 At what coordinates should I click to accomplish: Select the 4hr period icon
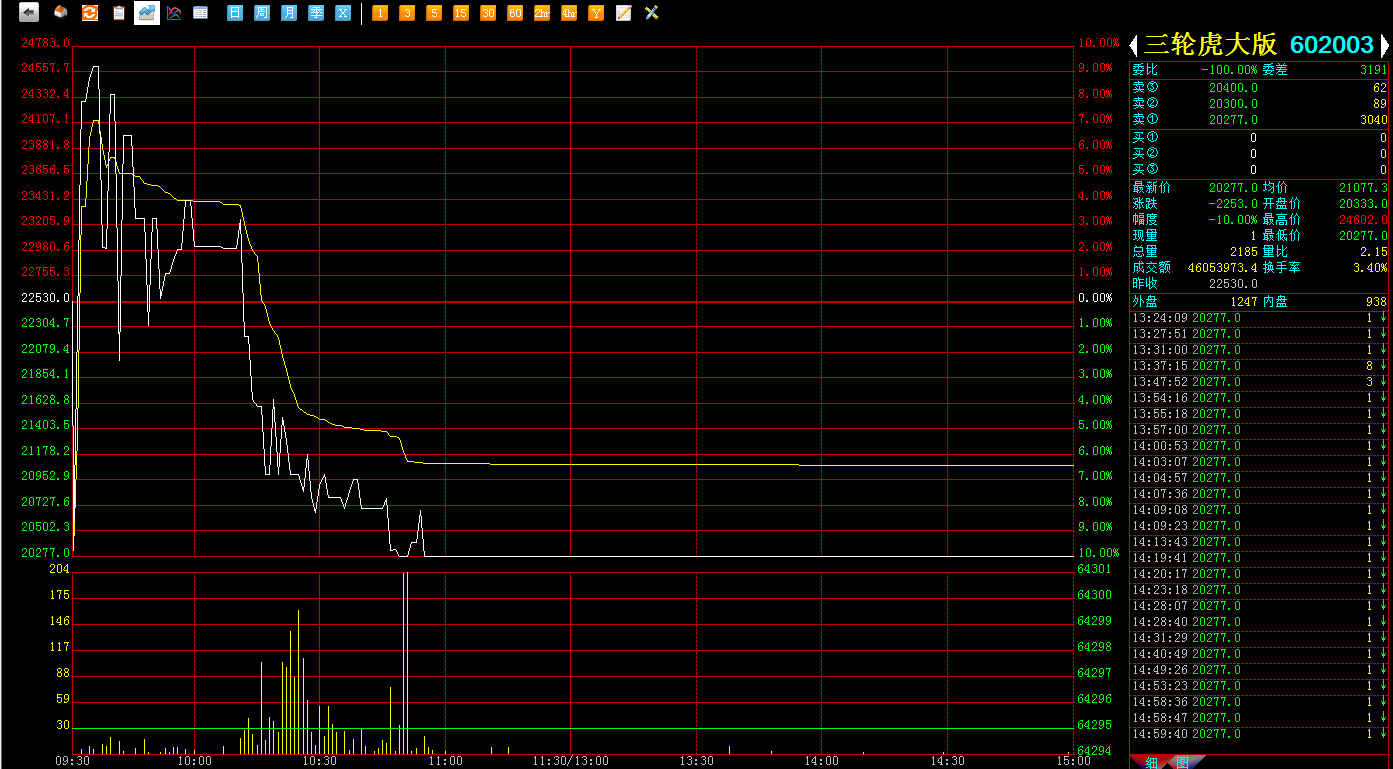(x=569, y=13)
